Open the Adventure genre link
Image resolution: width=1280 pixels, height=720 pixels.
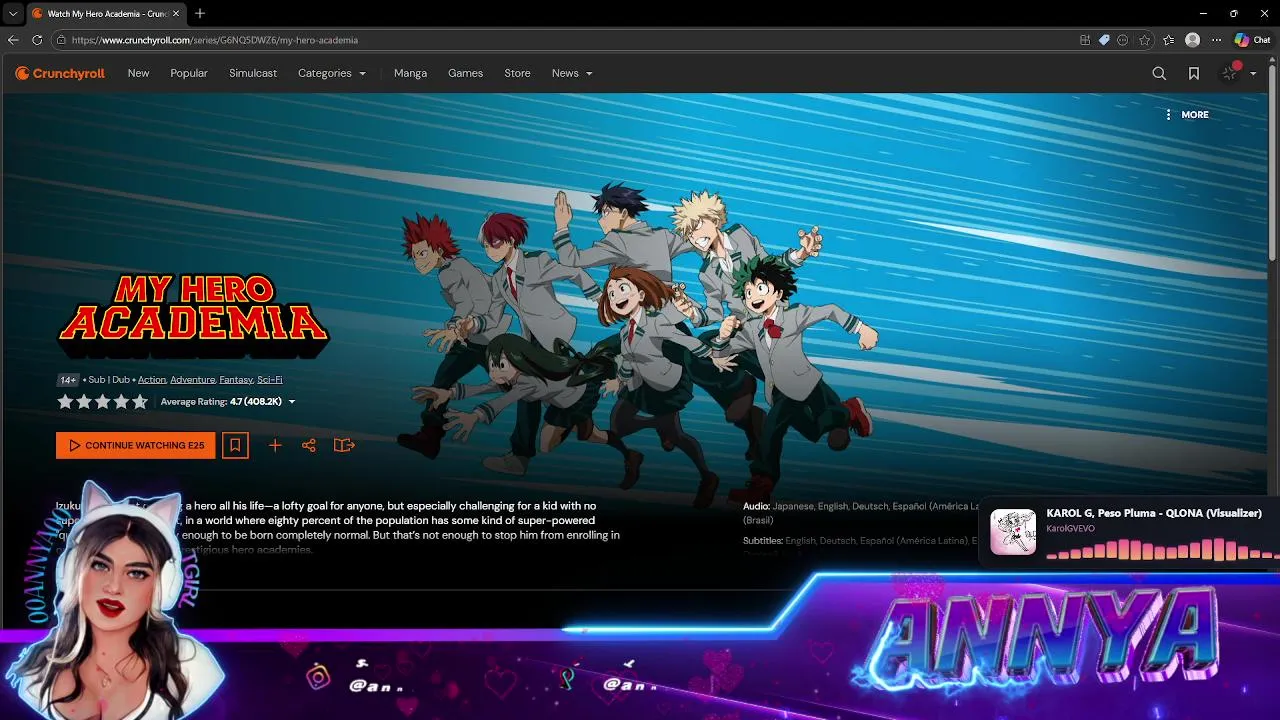[193, 380]
